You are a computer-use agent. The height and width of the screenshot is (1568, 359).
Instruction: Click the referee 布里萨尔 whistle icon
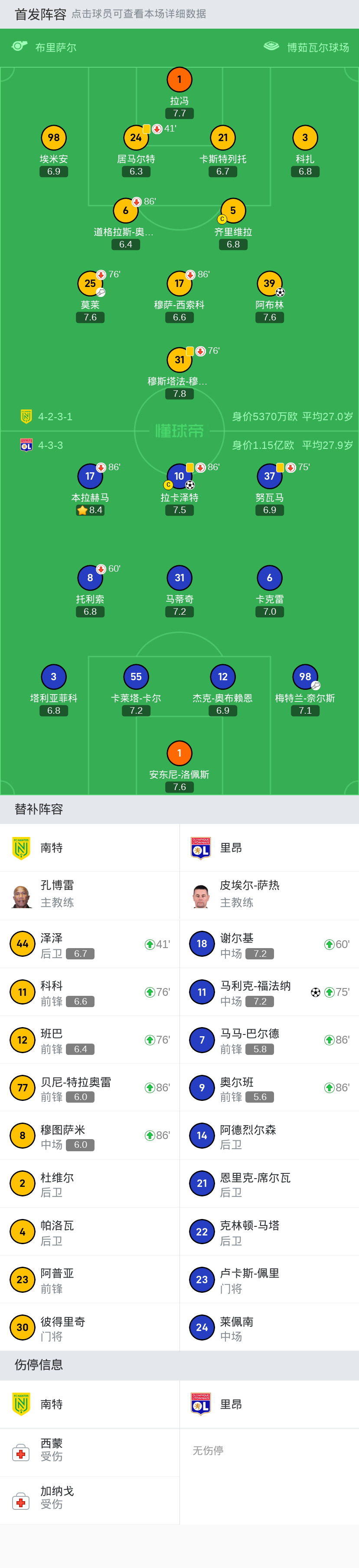(x=20, y=46)
